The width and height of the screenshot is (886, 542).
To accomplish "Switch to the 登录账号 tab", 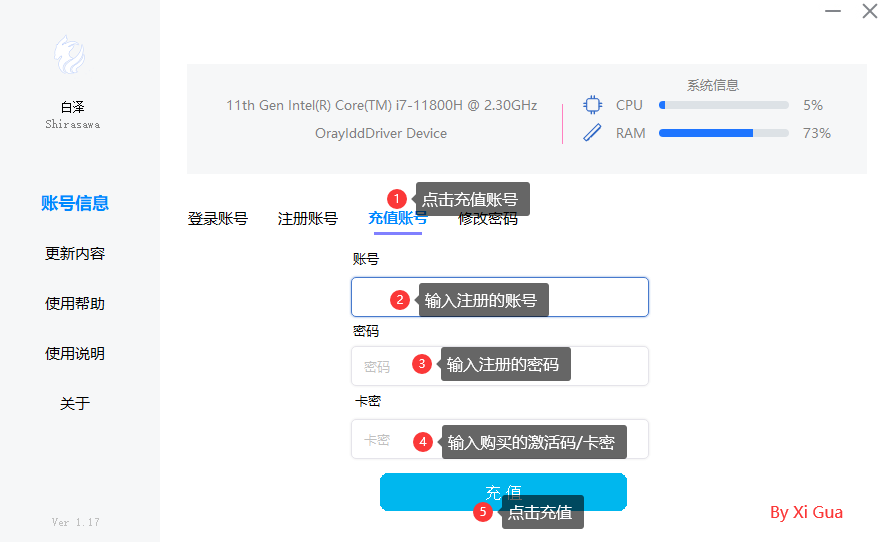I will coord(217,219).
